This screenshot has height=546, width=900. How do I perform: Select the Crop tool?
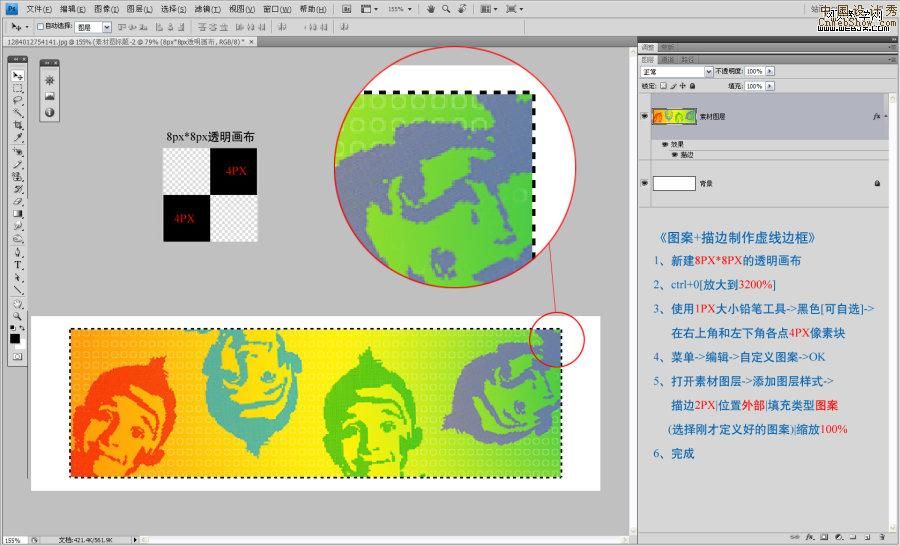[x=18, y=125]
